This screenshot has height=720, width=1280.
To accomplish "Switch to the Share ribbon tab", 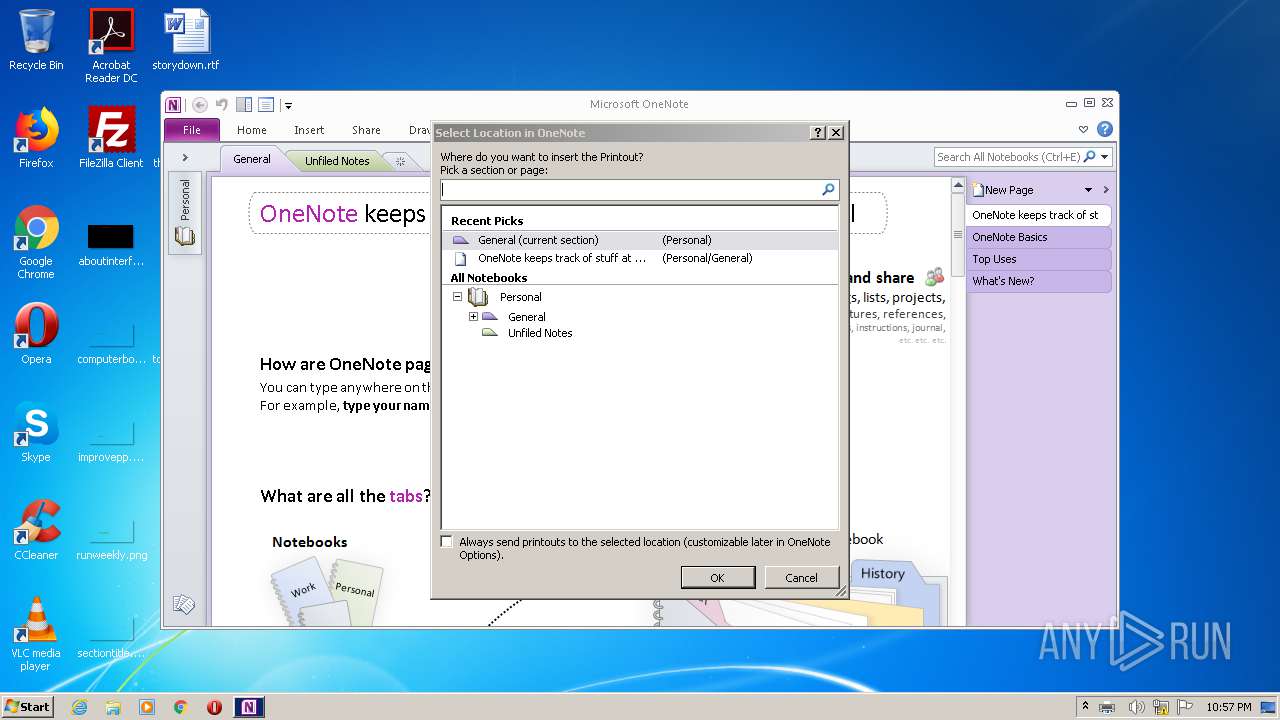I will pos(366,130).
